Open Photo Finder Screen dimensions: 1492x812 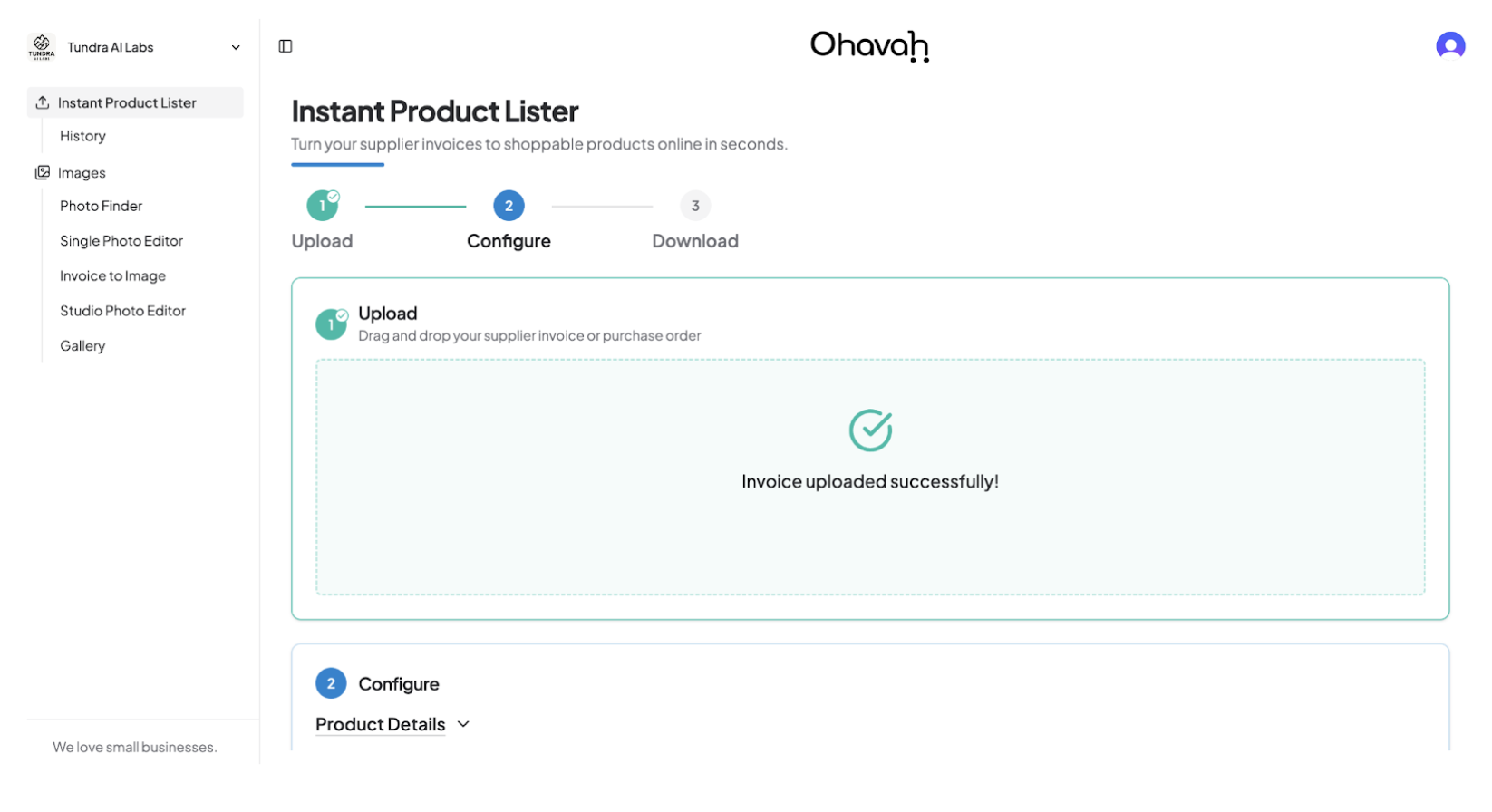[x=101, y=207]
